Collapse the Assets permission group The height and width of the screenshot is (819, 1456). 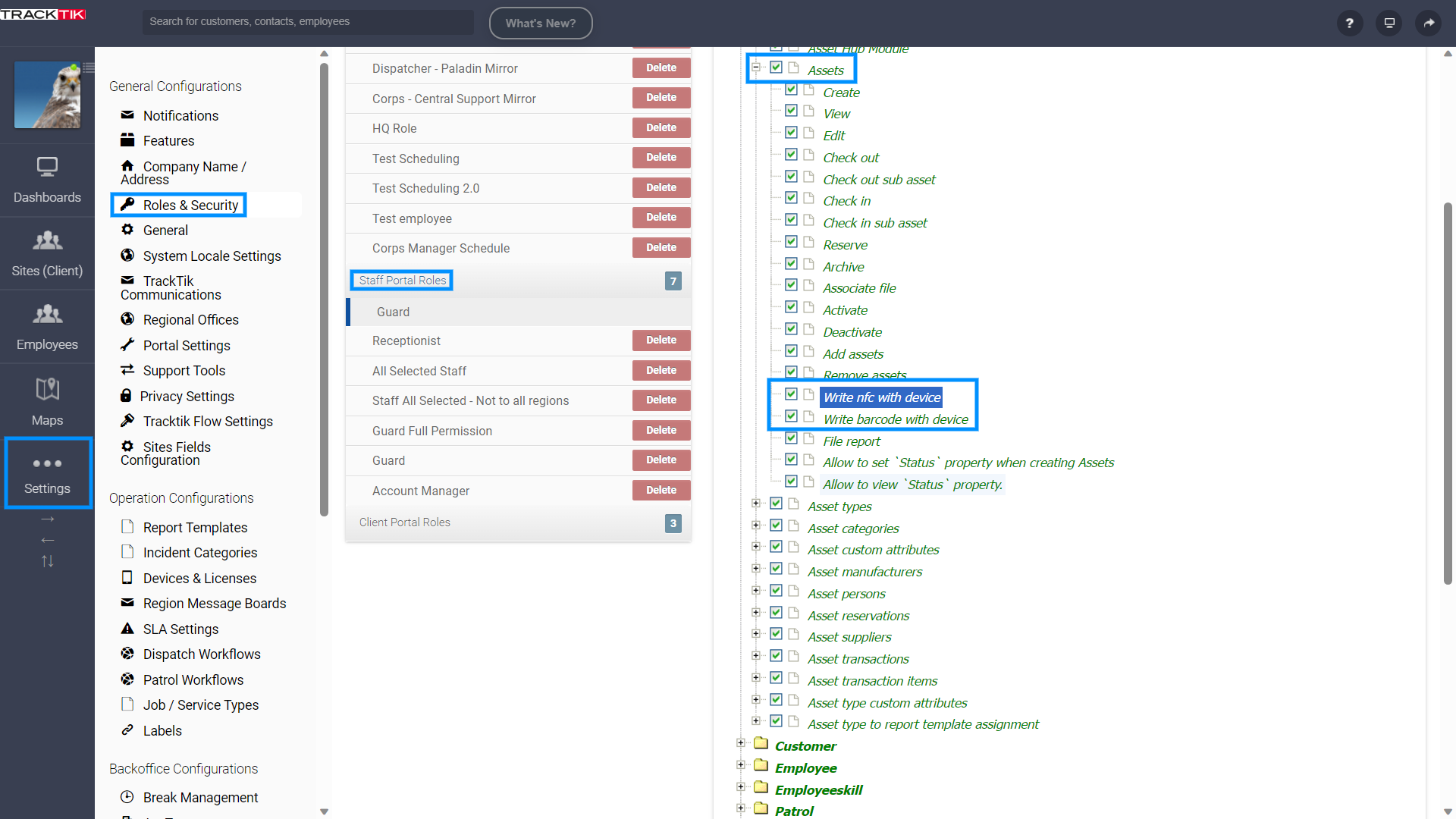(755, 67)
